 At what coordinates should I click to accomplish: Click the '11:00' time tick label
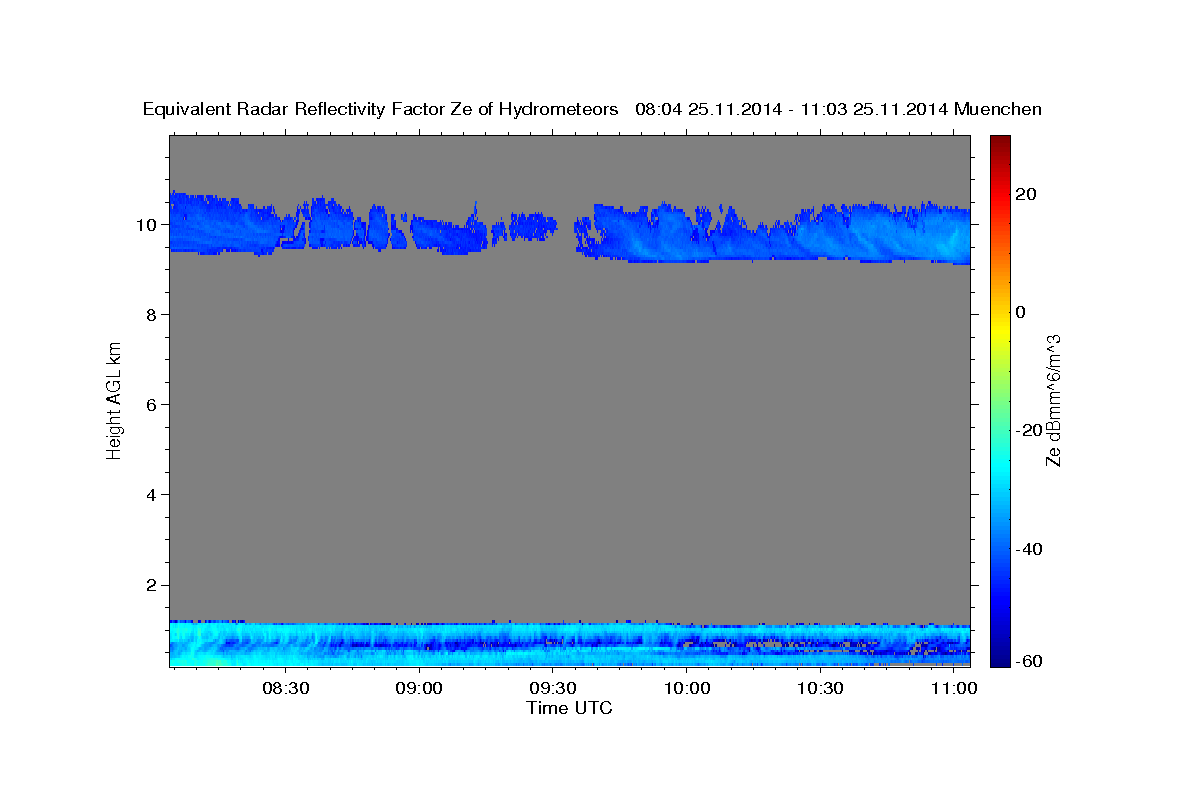955,689
